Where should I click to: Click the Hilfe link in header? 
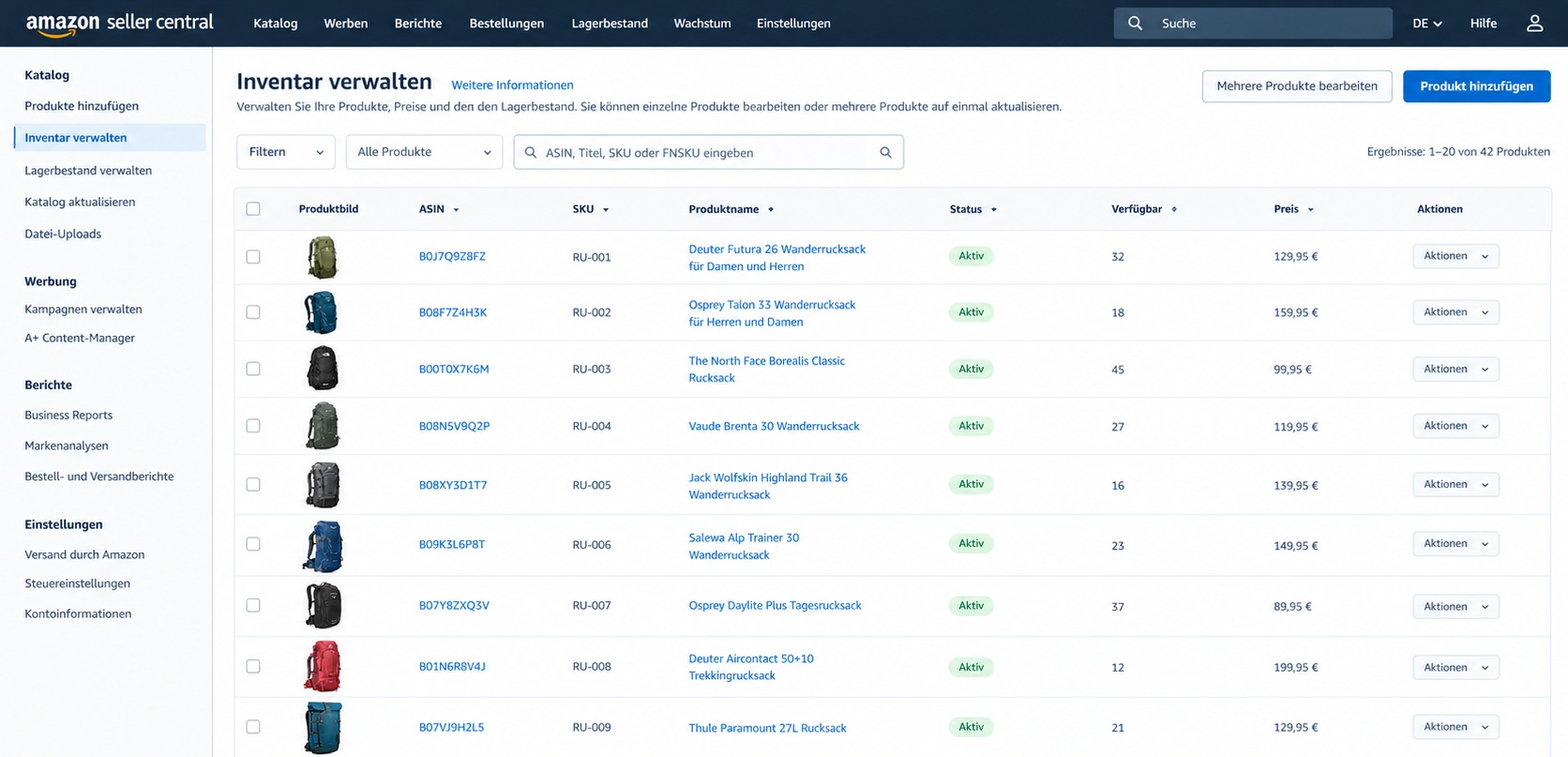[x=1484, y=23]
